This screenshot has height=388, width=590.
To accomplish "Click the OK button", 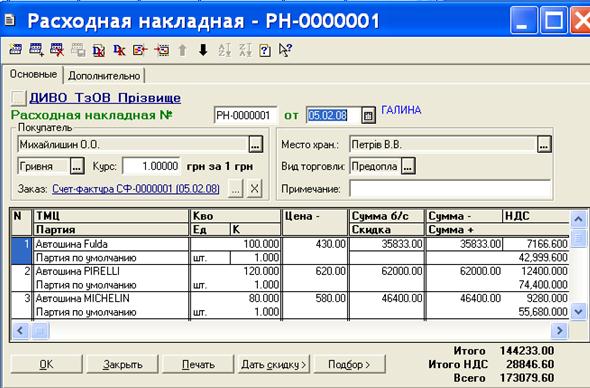I will click(47, 364).
